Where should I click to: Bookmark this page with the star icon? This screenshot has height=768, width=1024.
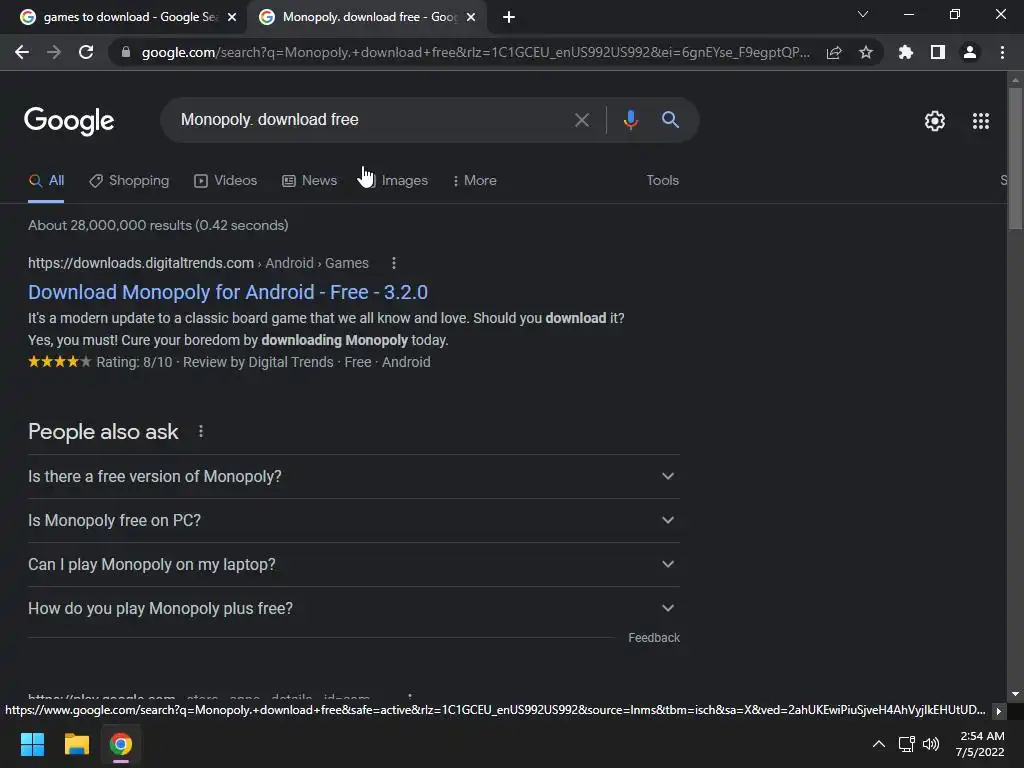(x=866, y=52)
